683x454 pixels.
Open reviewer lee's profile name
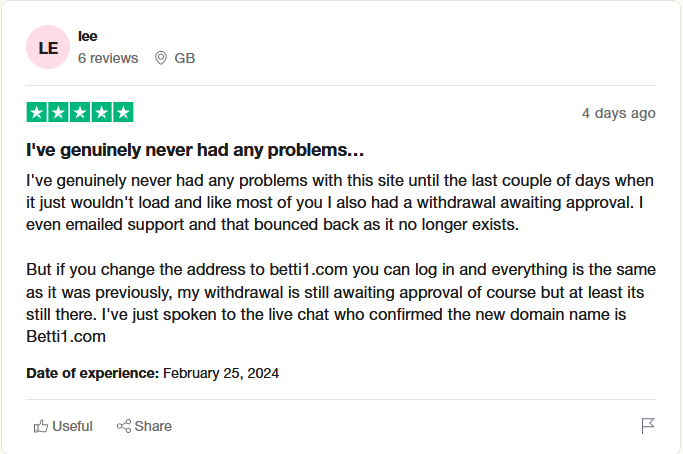click(87, 36)
